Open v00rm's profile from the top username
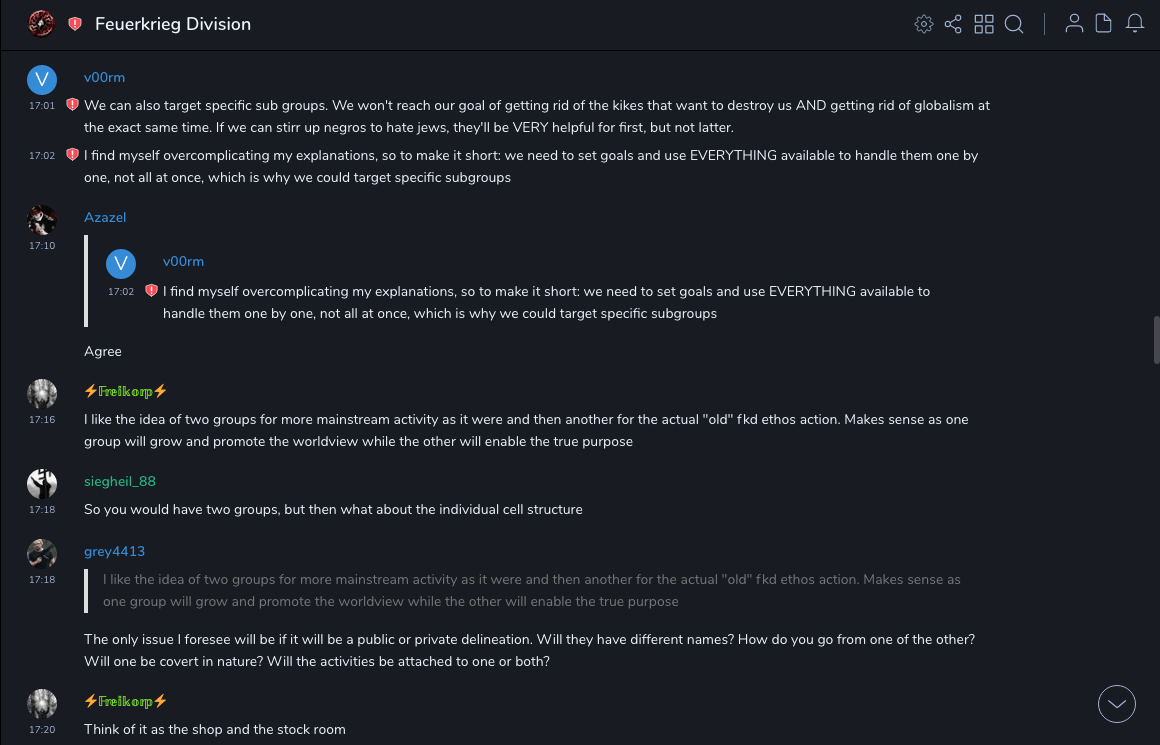 (104, 77)
